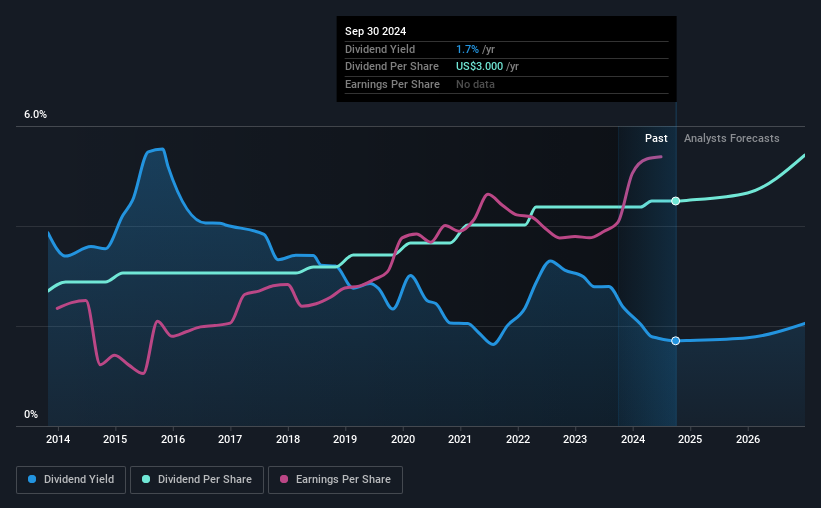Viewport: 821px width, 508px height.
Task: Click the 6.0% y-axis label
Action: (36, 115)
